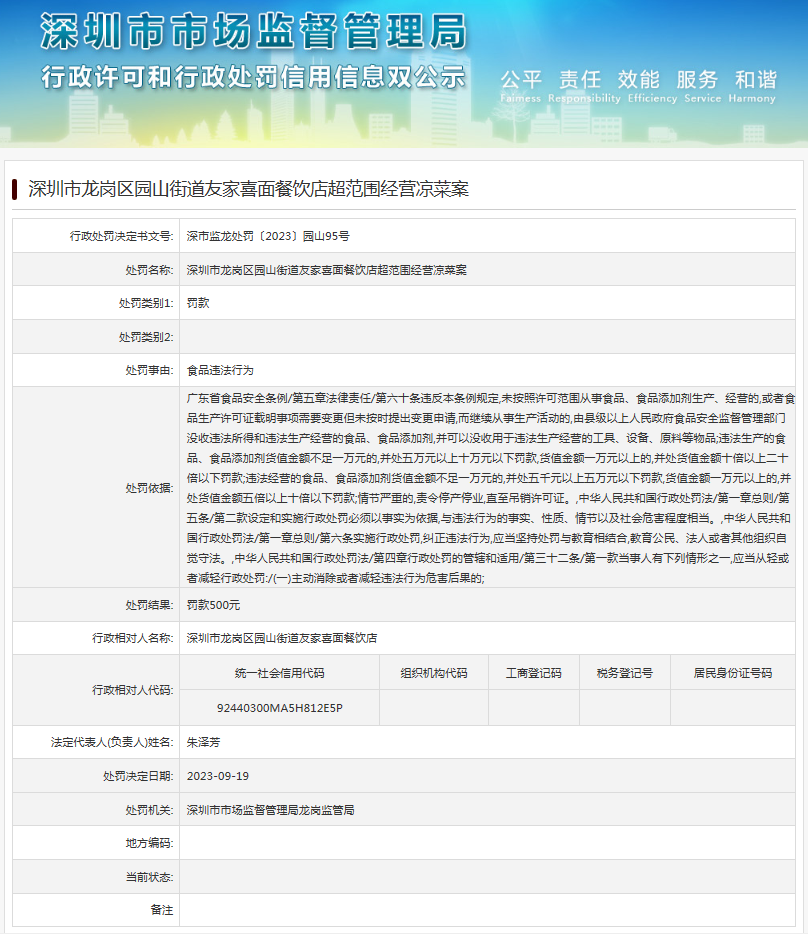Select the 罚款 value under 处罚类别1

pos(198,303)
